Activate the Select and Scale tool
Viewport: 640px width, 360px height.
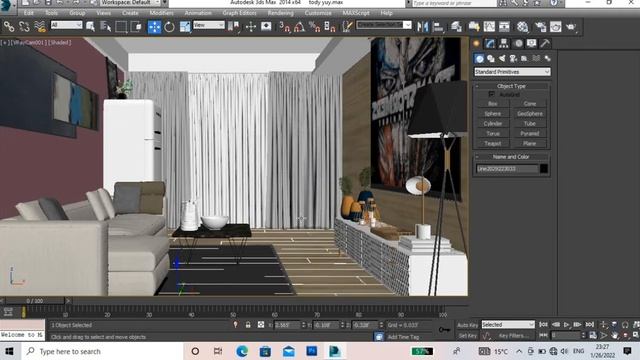point(184,27)
